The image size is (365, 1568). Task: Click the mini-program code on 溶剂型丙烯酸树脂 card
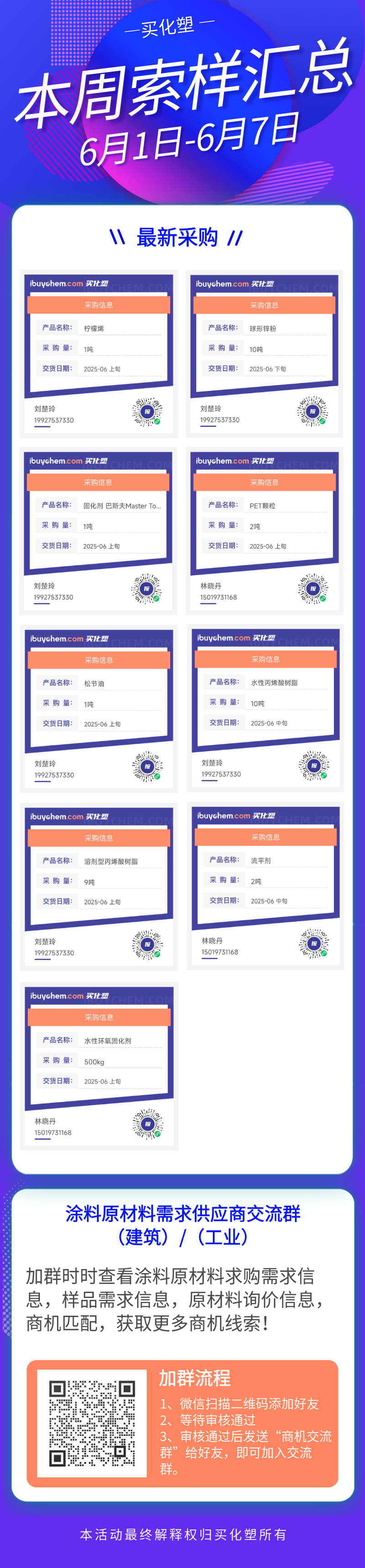click(x=147, y=945)
